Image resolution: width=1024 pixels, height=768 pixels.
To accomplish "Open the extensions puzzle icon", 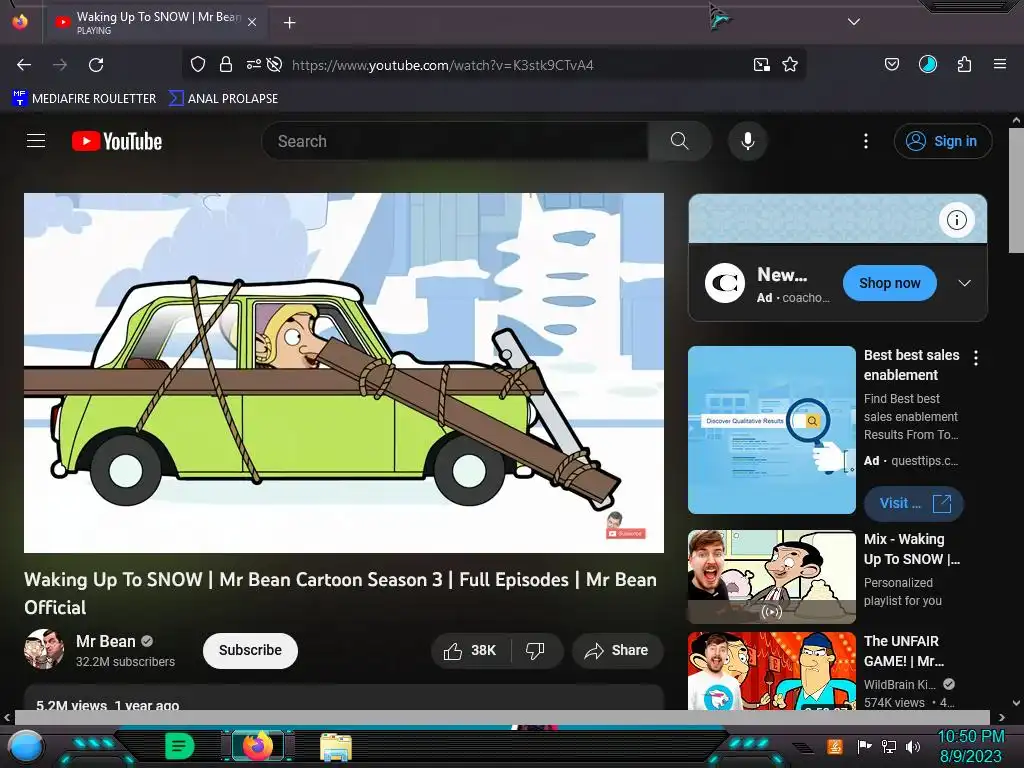I will 964,64.
